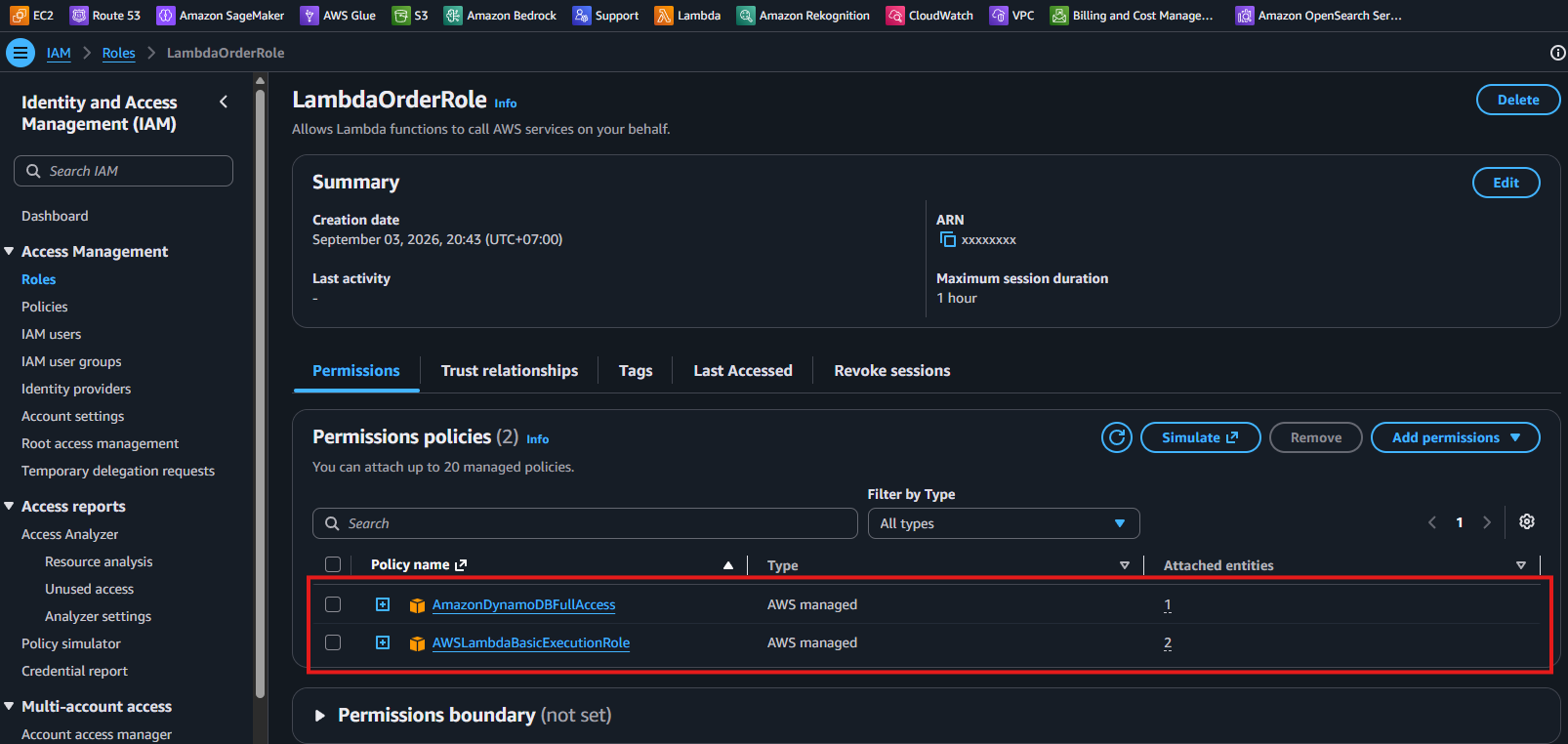Click the Search IAM field
Screen dimensions: 1568x744
click(x=123, y=171)
